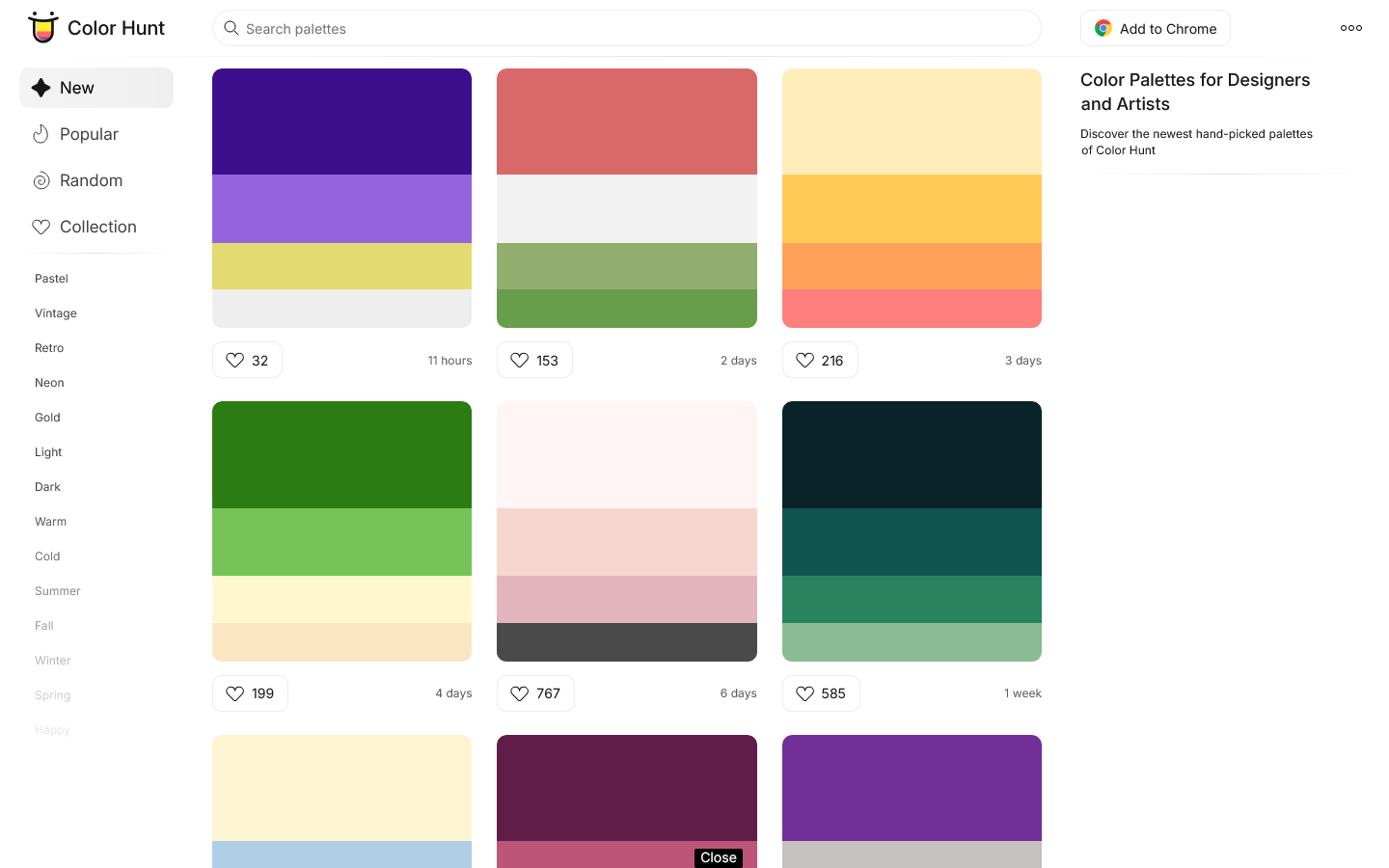Click the search magnifier icon

(231, 28)
